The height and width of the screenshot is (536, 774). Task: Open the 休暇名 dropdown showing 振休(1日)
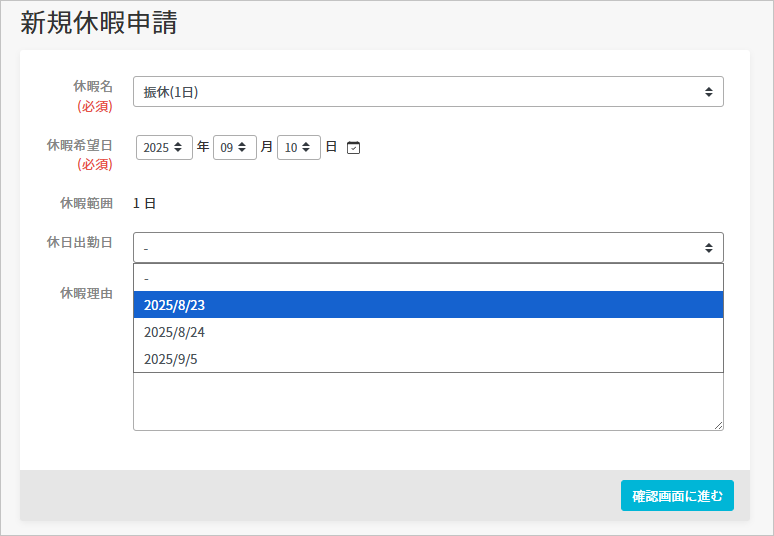click(428, 92)
